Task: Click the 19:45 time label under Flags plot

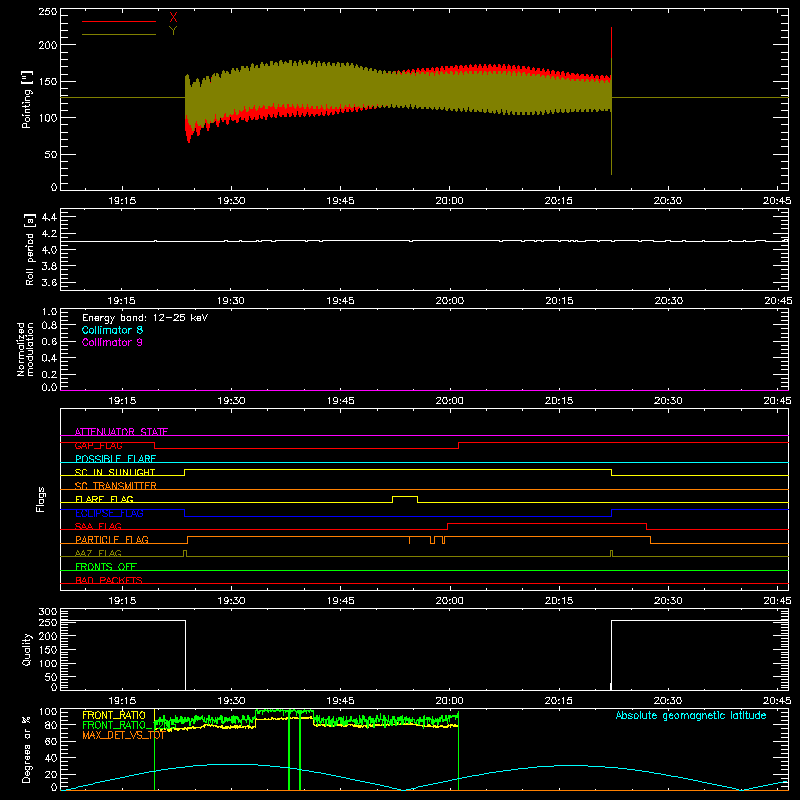Action: pos(340,601)
